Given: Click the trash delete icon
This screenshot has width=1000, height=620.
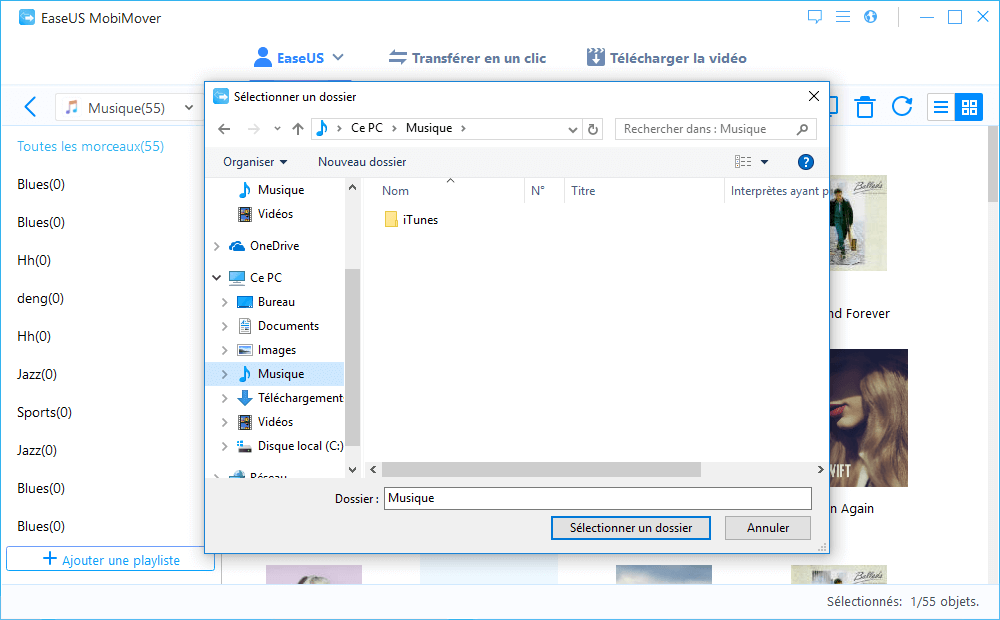Looking at the screenshot, I should click(x=865, y=107).
